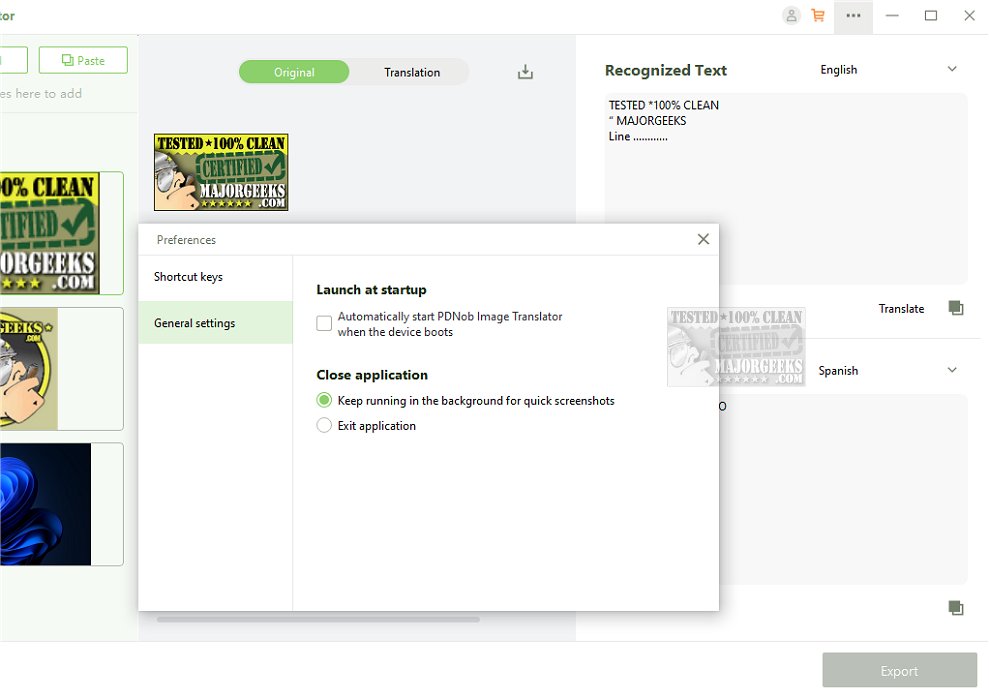The image size is (989, 698).
Task: Copy recognized text with copy icon beside Translate
Action: point(956,308)
